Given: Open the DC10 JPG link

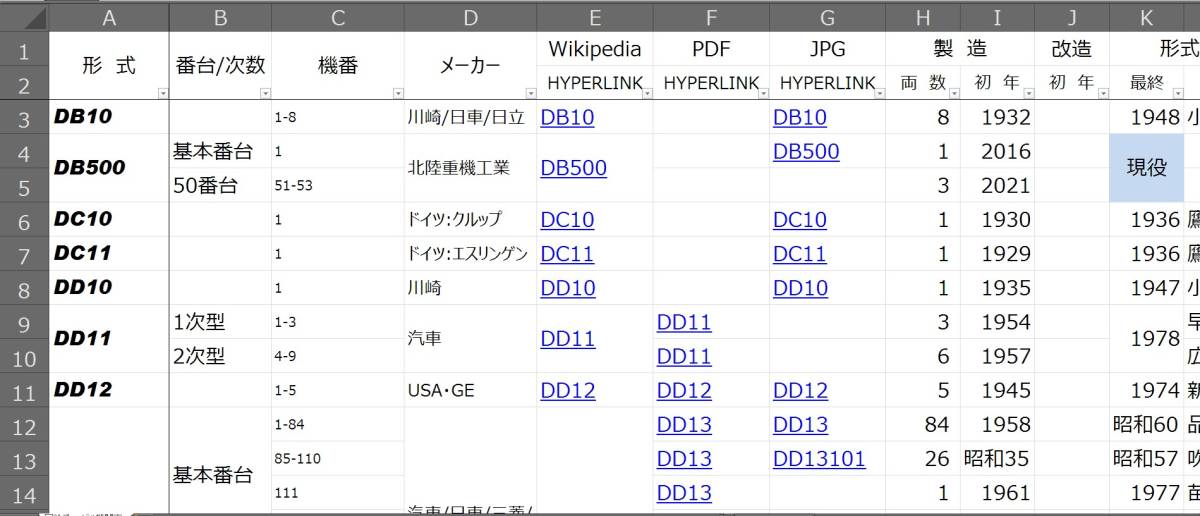Looking at the screenshot, I should point(800,220).
